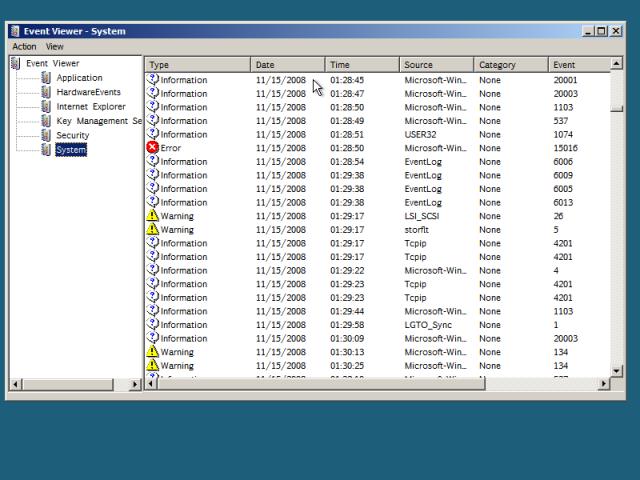Image resolution: width=640 pixels, height=480 pixels.
Task: Open the Action menu
Action: [x=24, y=47]
